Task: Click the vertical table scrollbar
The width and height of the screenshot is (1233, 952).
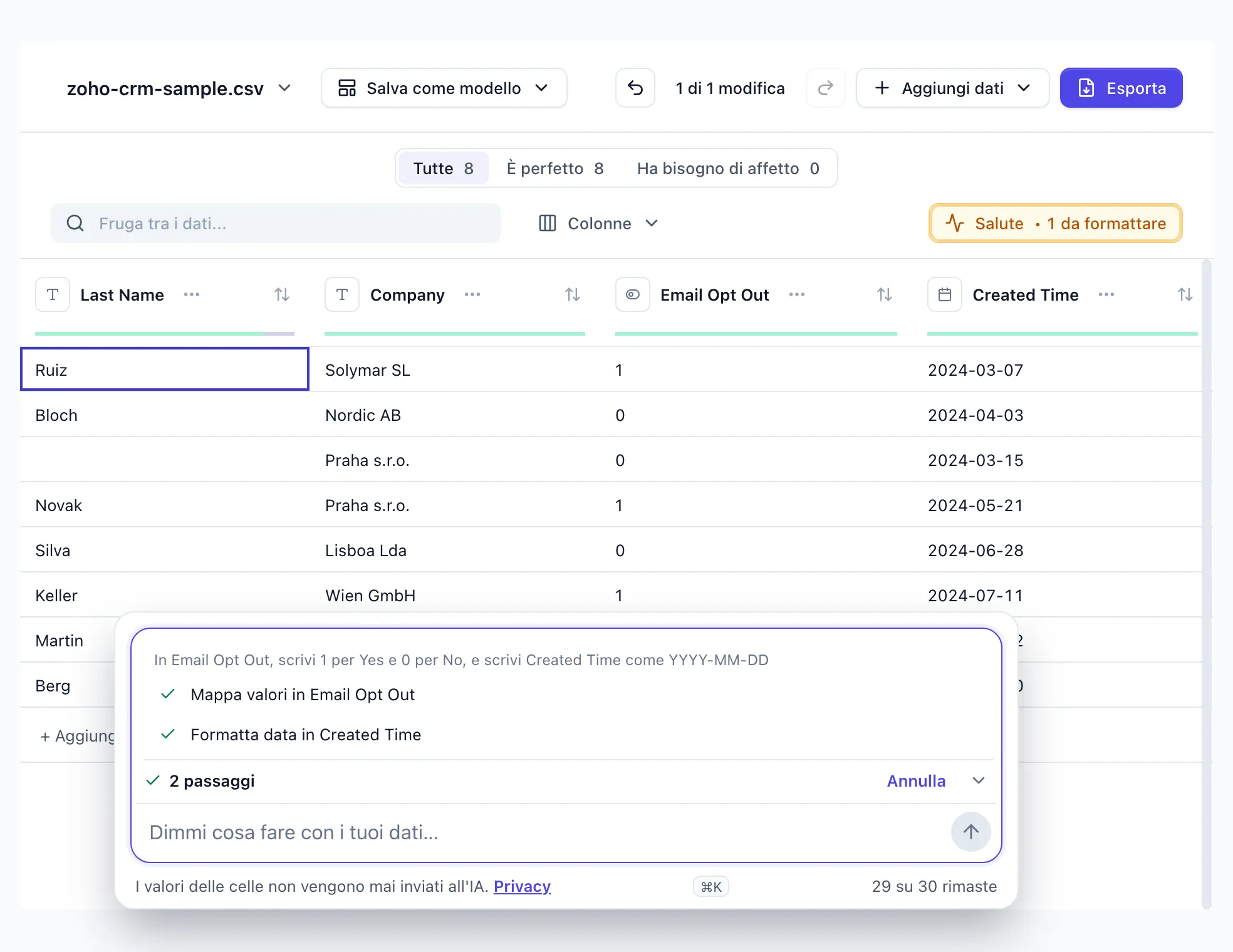Action: [1207, 584]
